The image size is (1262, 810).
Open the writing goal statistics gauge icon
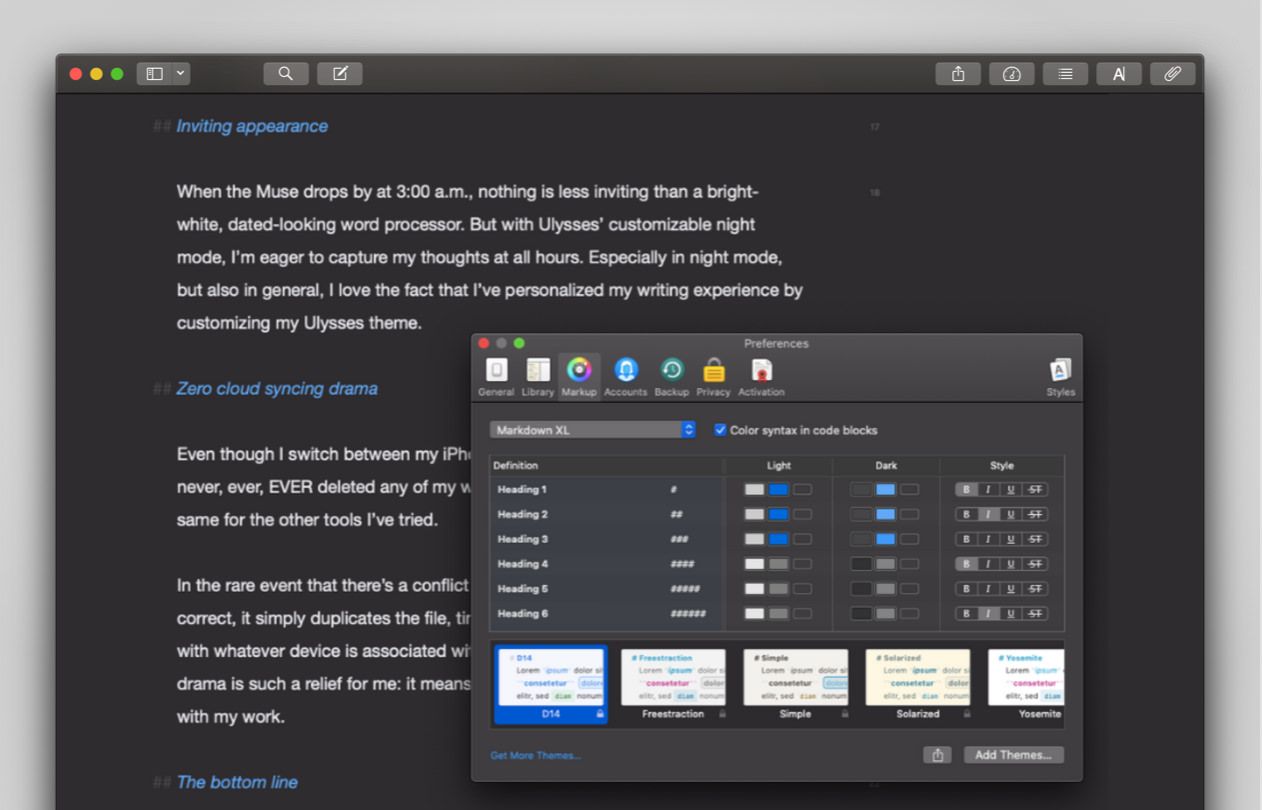coord(1012,74)
